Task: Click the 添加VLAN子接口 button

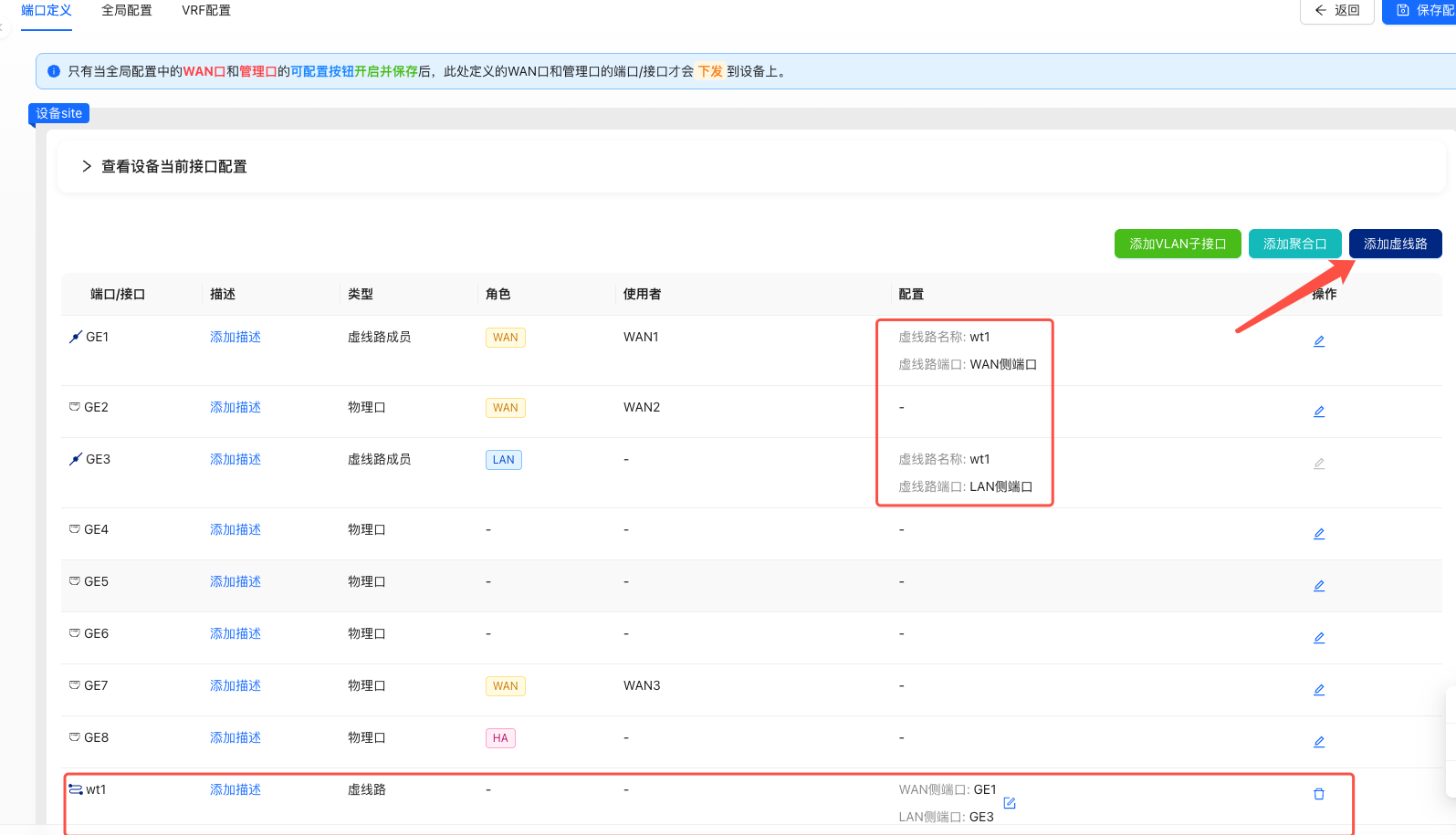Action: pyautogui.click(x=1177, y=244)
